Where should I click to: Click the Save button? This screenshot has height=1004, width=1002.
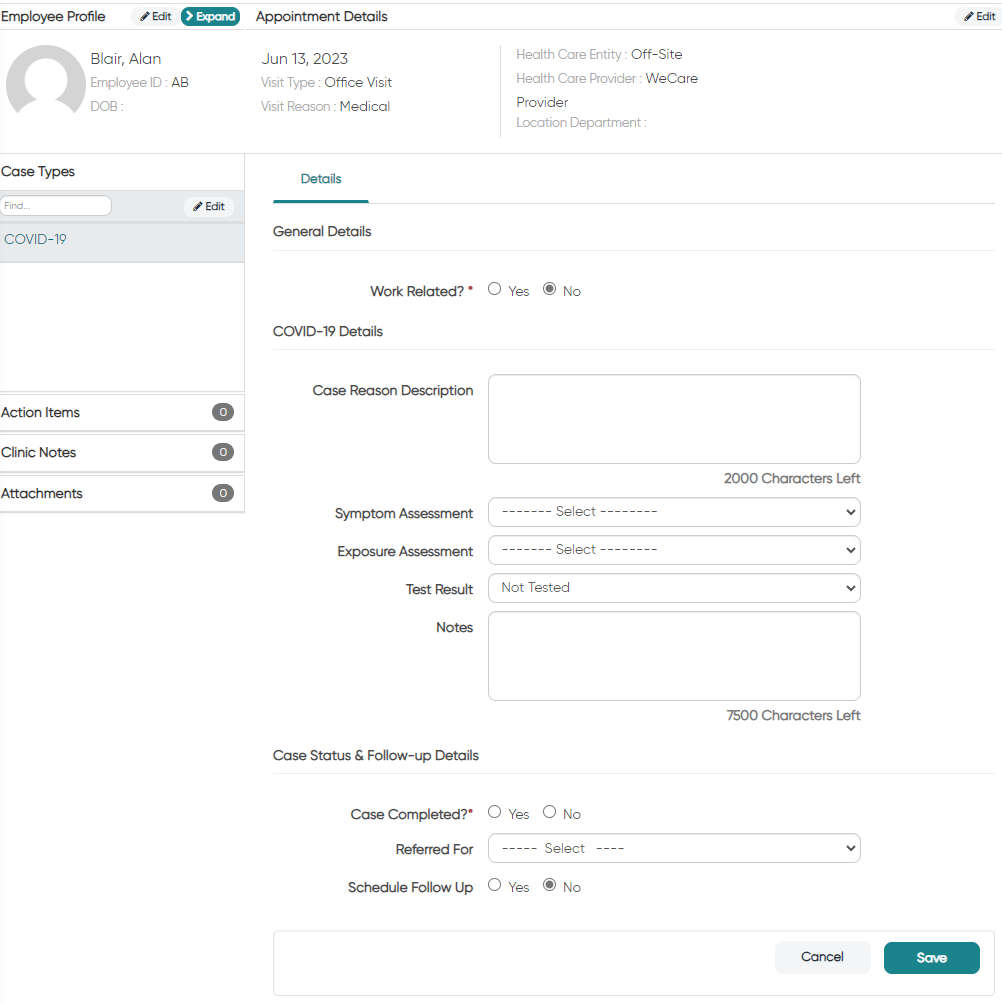pyautogui.click(x=932, y=958)
